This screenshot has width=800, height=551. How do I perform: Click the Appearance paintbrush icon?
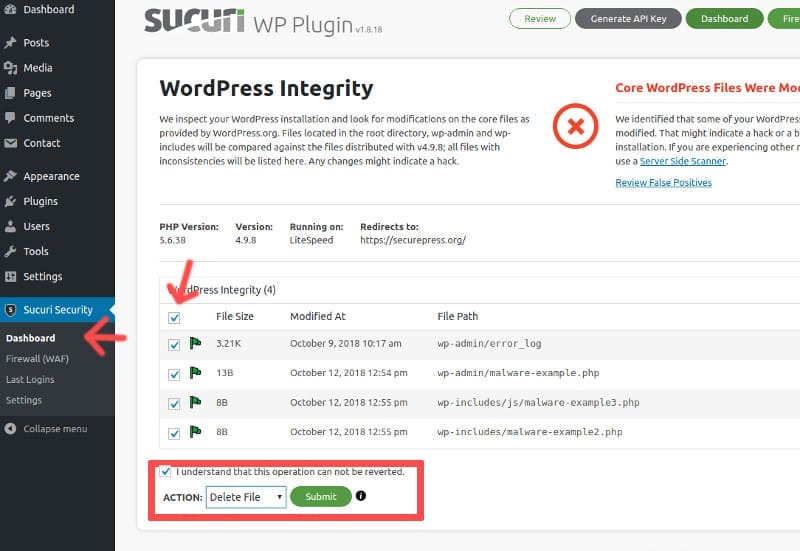(x=10, y=176)
